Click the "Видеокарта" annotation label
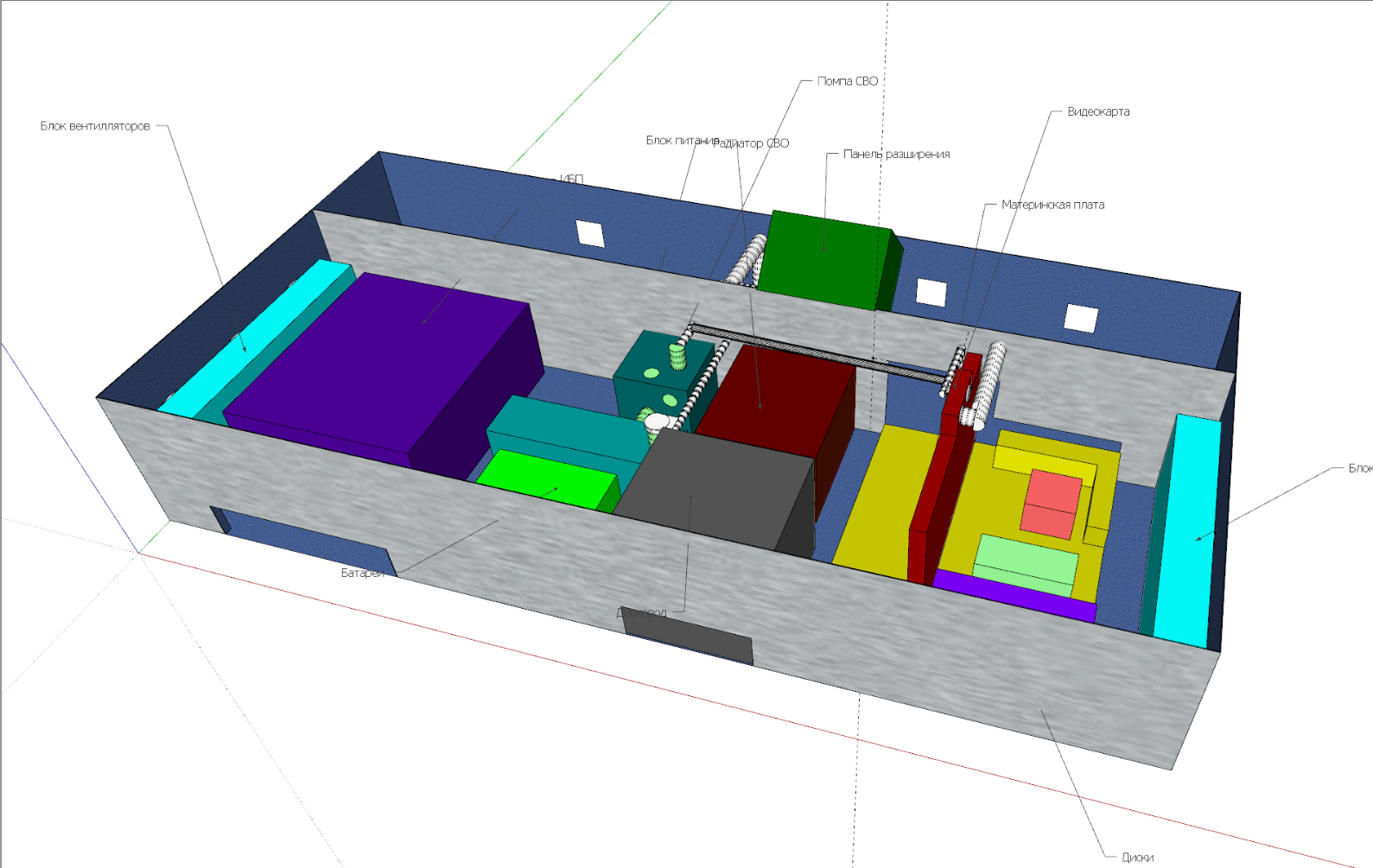Screen dimensions: 1373x868 (x=1097, y=111)
